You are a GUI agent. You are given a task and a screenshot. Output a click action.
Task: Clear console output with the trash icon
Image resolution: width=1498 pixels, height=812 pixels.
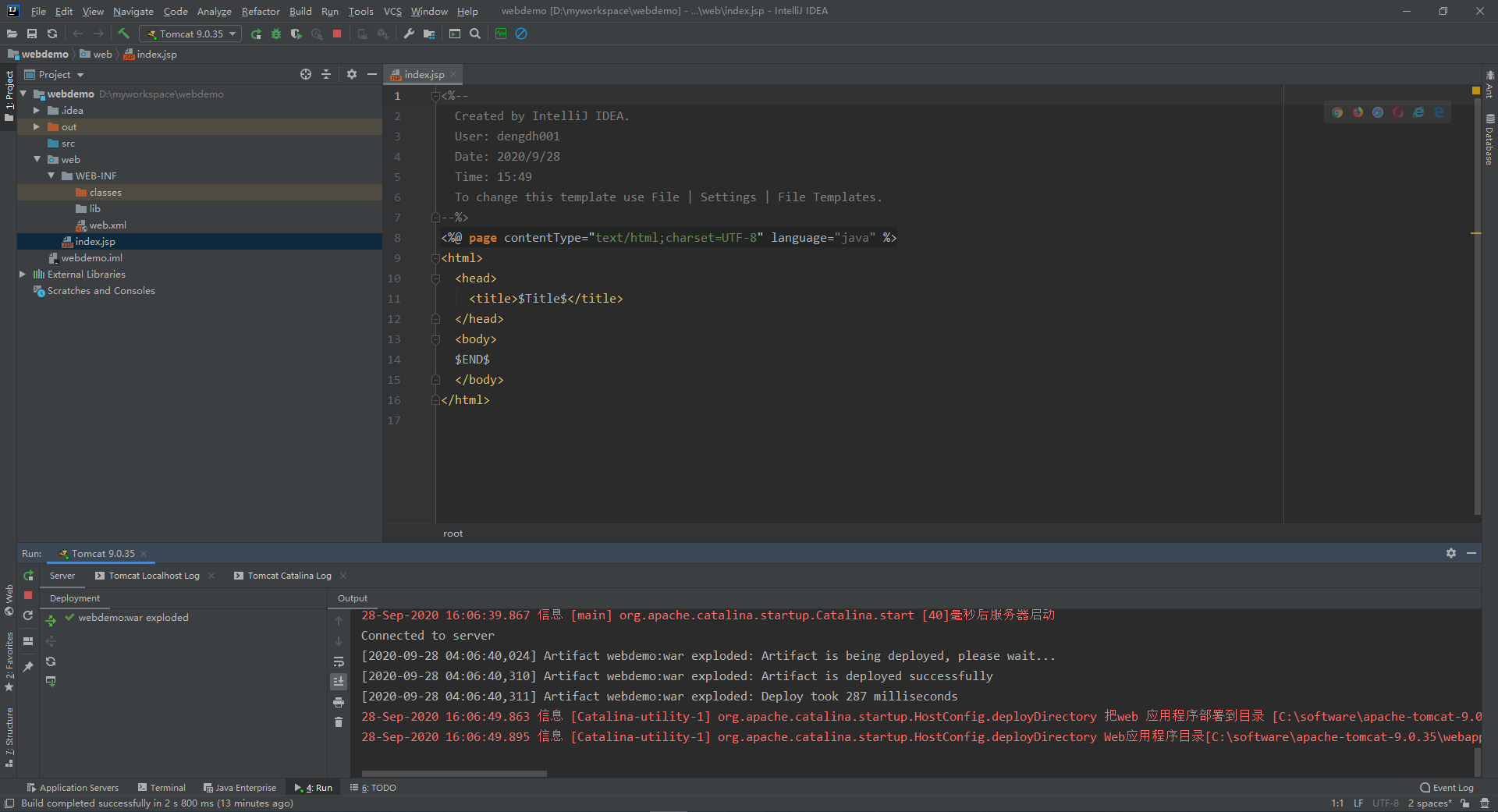coord(339,722)
